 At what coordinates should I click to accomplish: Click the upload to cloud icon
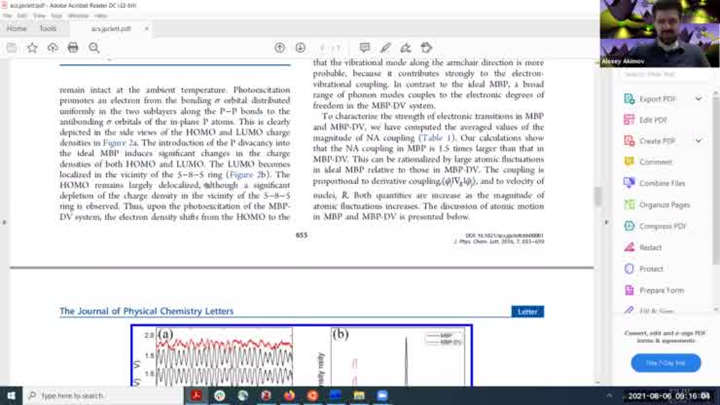[x=52, y=47]
